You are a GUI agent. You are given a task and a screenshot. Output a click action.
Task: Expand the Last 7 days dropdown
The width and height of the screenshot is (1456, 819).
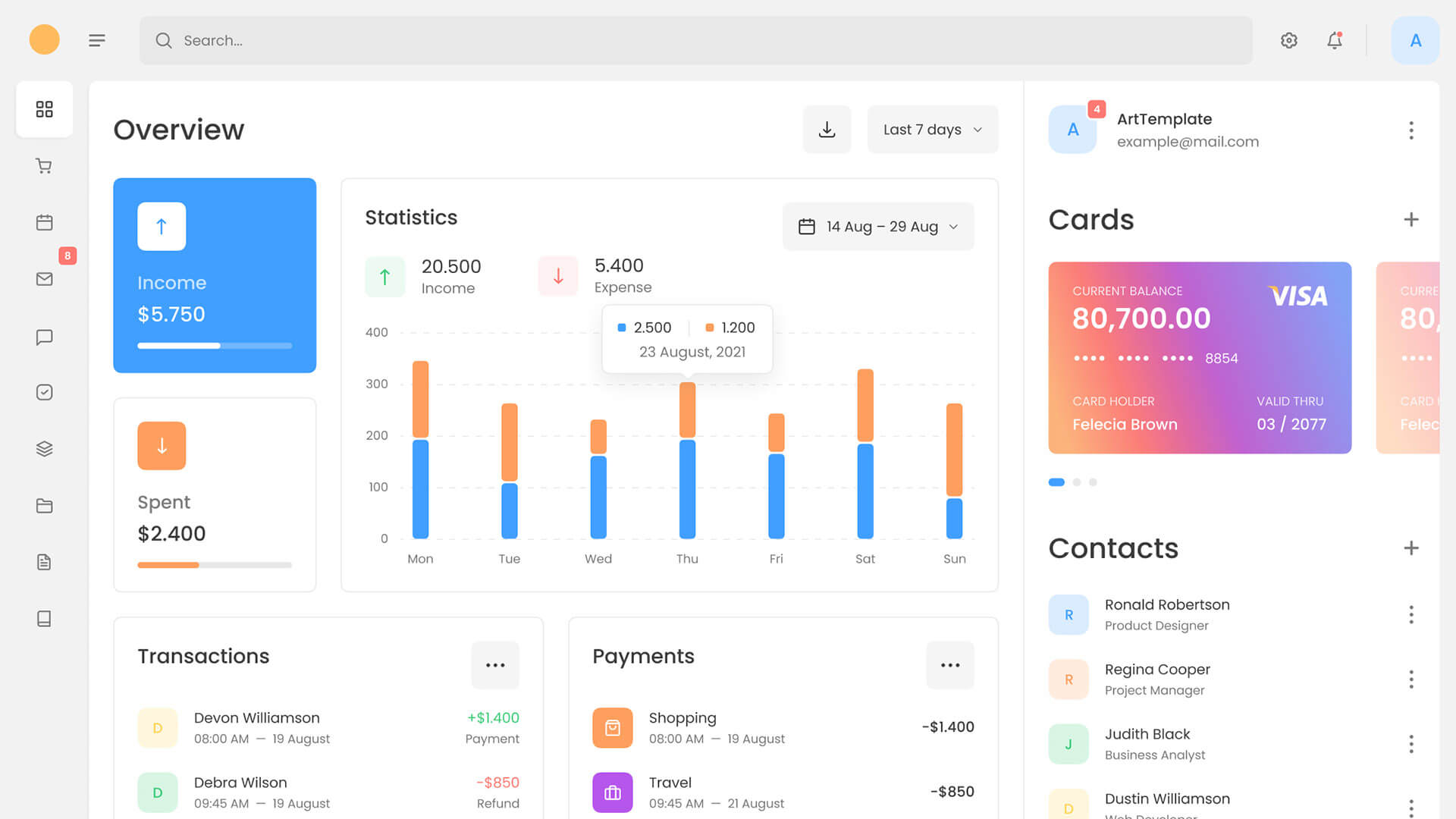(x=932, y=130)
